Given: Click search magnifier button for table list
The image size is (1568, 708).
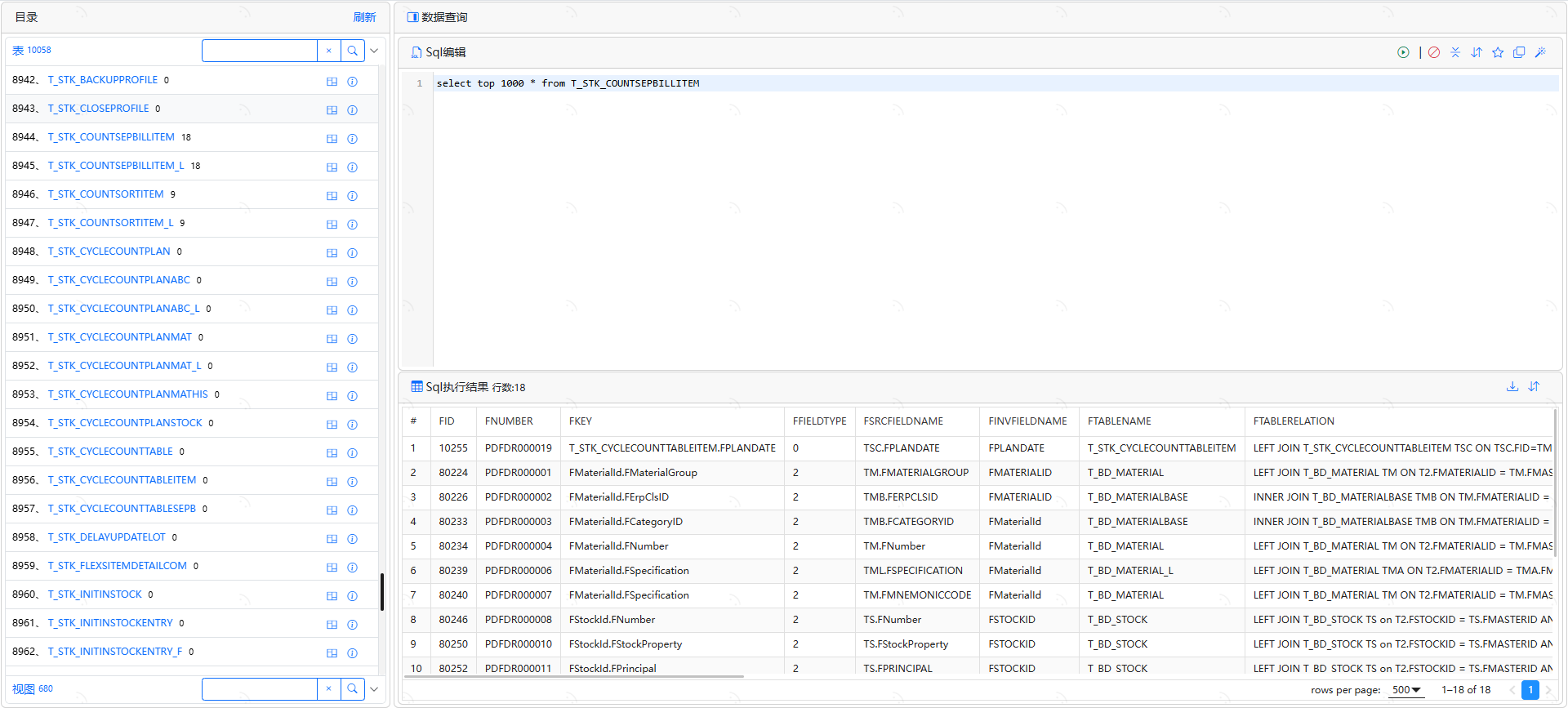Looking at the screenshot, I should (352, 51).
